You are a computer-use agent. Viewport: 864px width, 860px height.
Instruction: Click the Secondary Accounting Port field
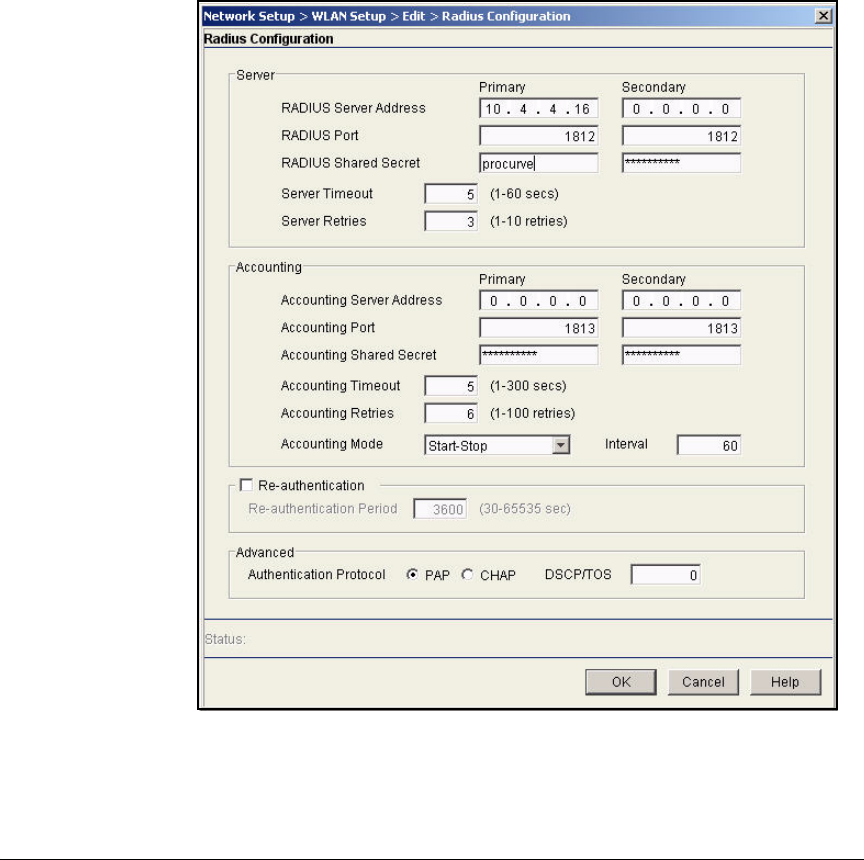(x=682, y=328)
